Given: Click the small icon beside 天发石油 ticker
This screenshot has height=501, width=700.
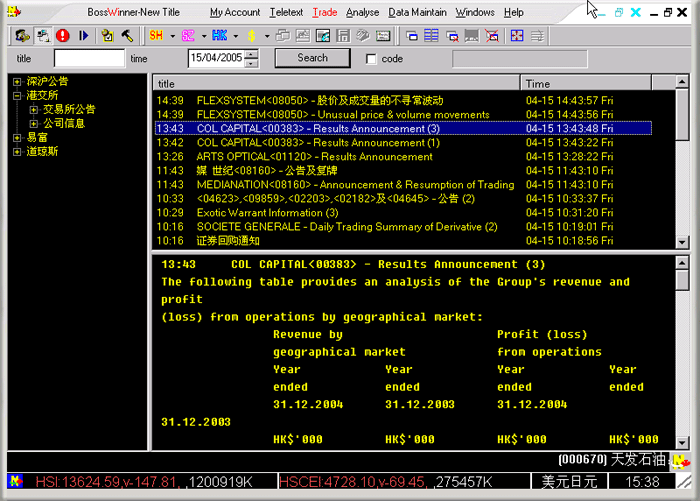Looking at the screenshot, I should [x=680, y=461].
